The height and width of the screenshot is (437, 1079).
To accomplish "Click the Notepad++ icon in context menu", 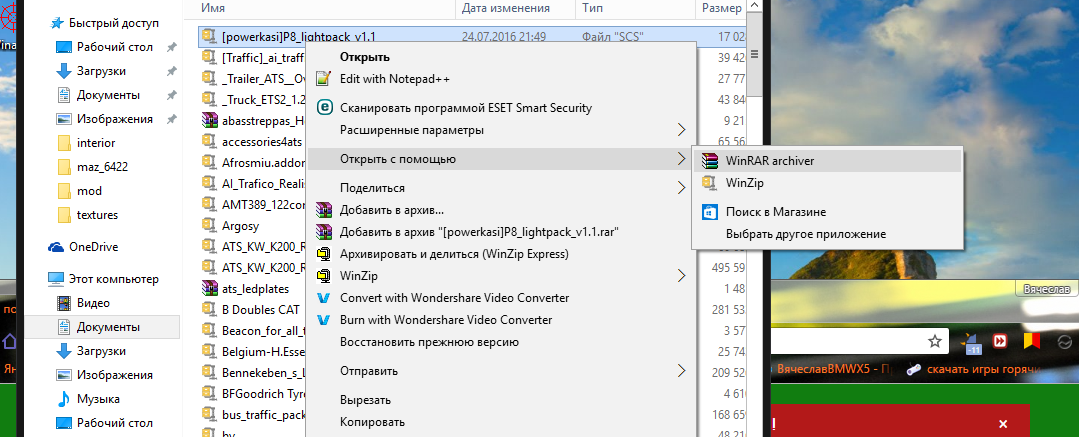I will 323,79.
